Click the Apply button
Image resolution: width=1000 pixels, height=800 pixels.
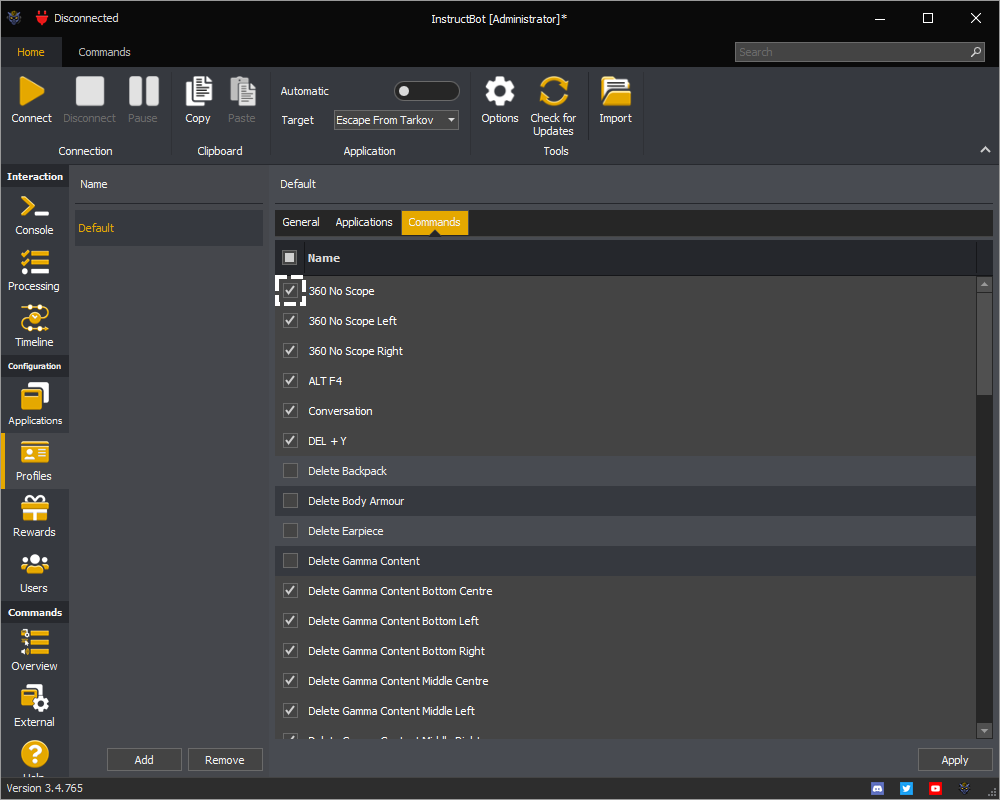pyautogui.click(x=955, y=760)
